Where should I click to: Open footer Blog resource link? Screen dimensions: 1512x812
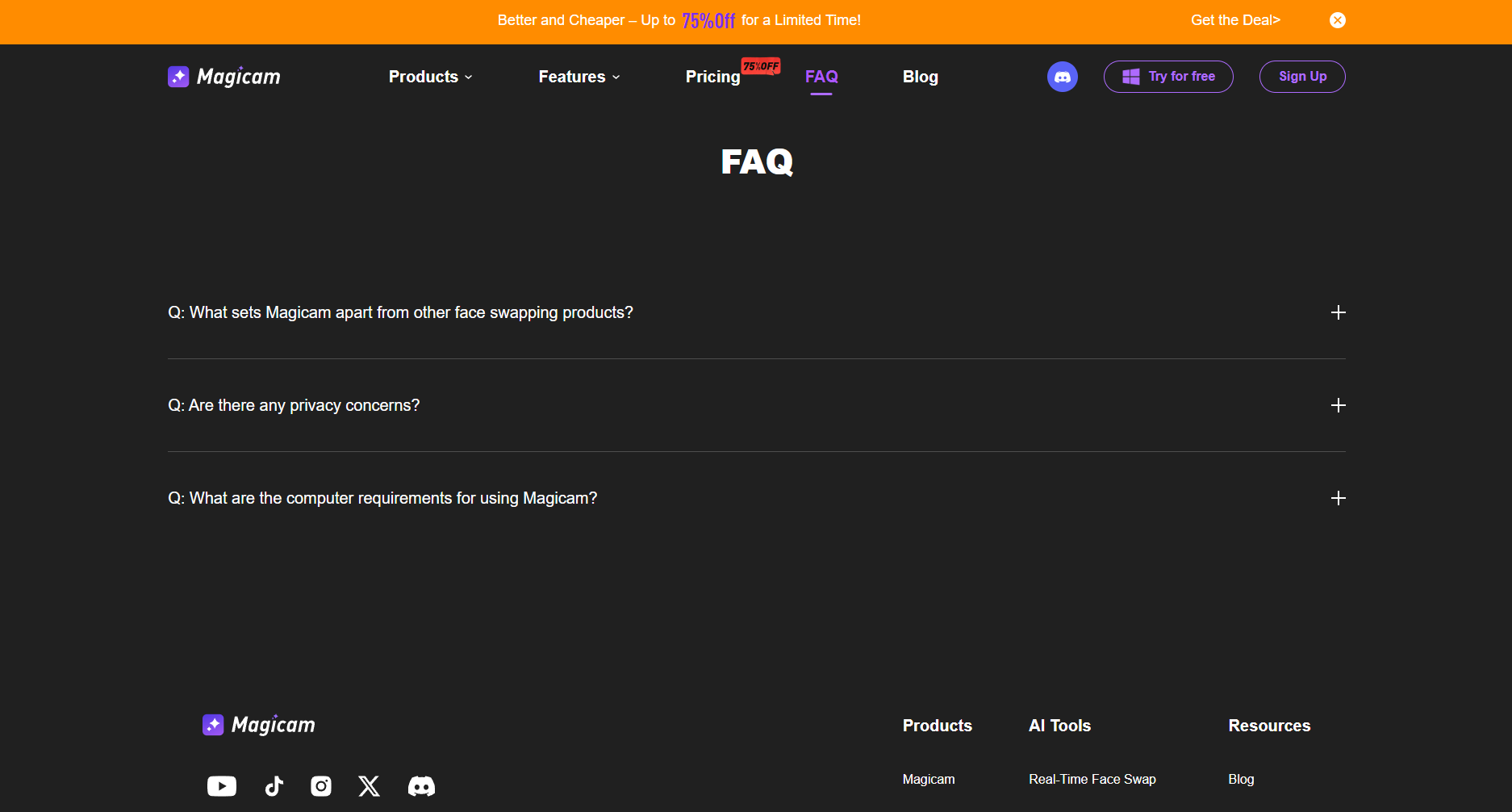[1241, 779]
